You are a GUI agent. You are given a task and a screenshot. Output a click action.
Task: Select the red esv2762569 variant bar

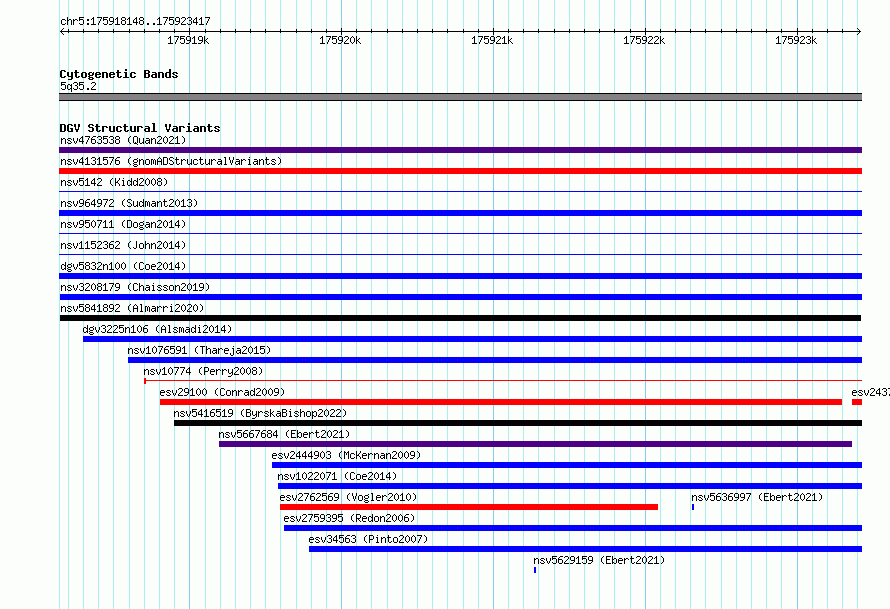[x=469, y=507]
